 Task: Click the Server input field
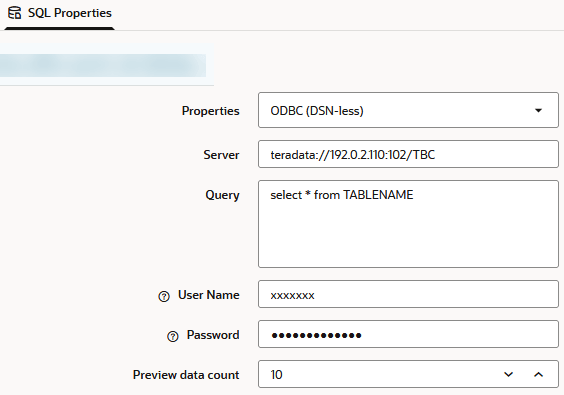tap(408, 154)
